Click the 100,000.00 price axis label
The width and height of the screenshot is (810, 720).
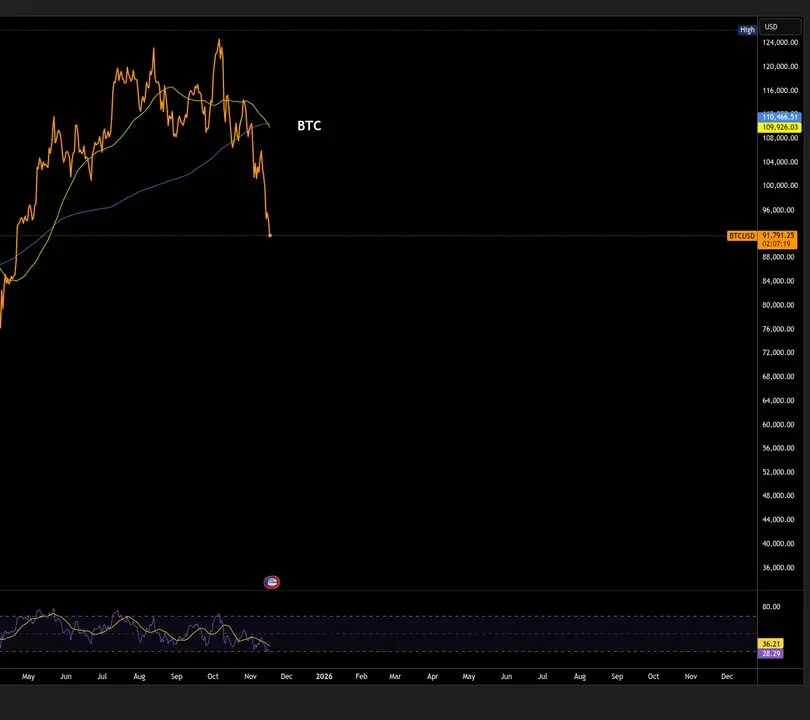coord(780,185)
